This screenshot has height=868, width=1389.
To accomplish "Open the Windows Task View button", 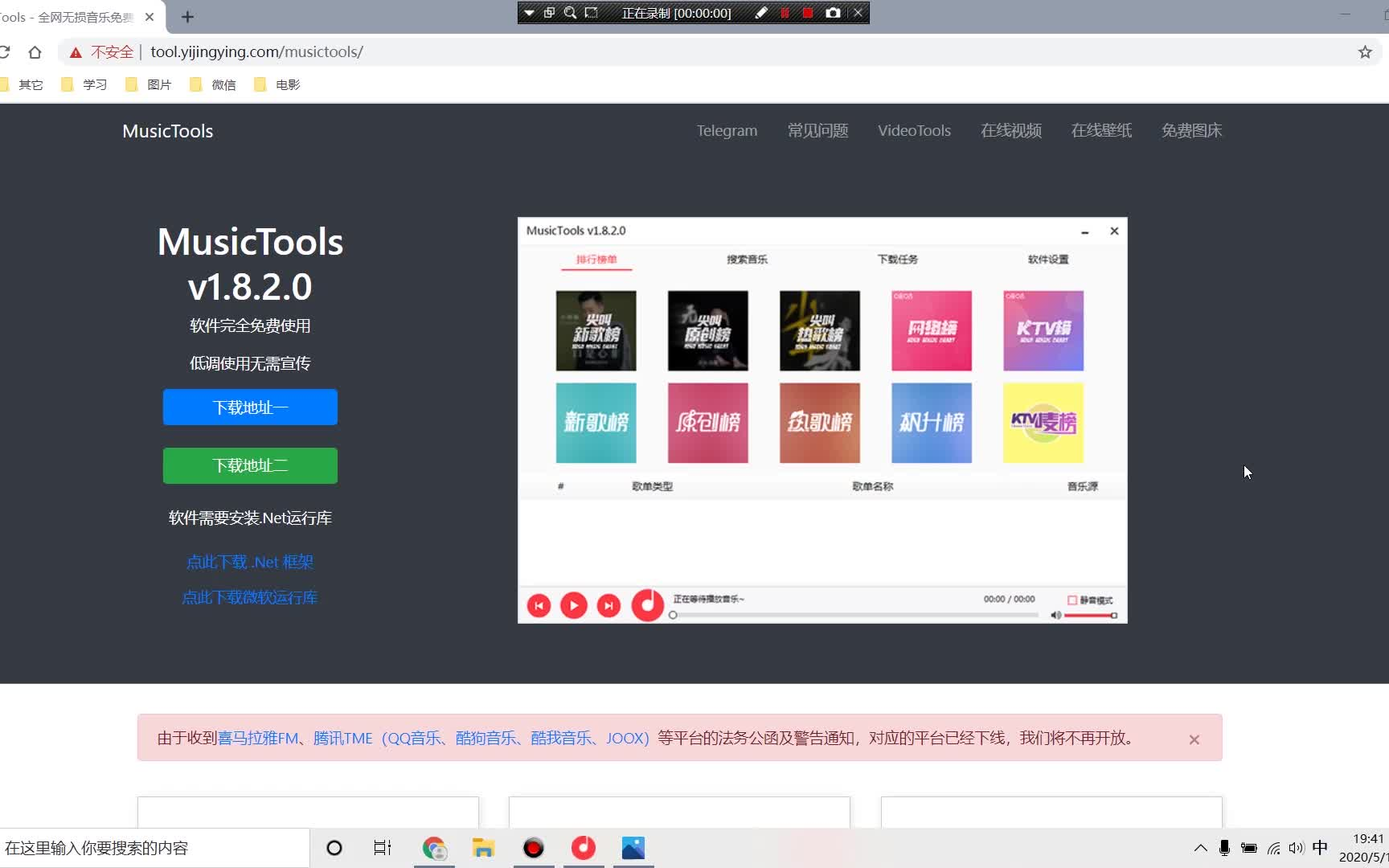I will (383, 848).
